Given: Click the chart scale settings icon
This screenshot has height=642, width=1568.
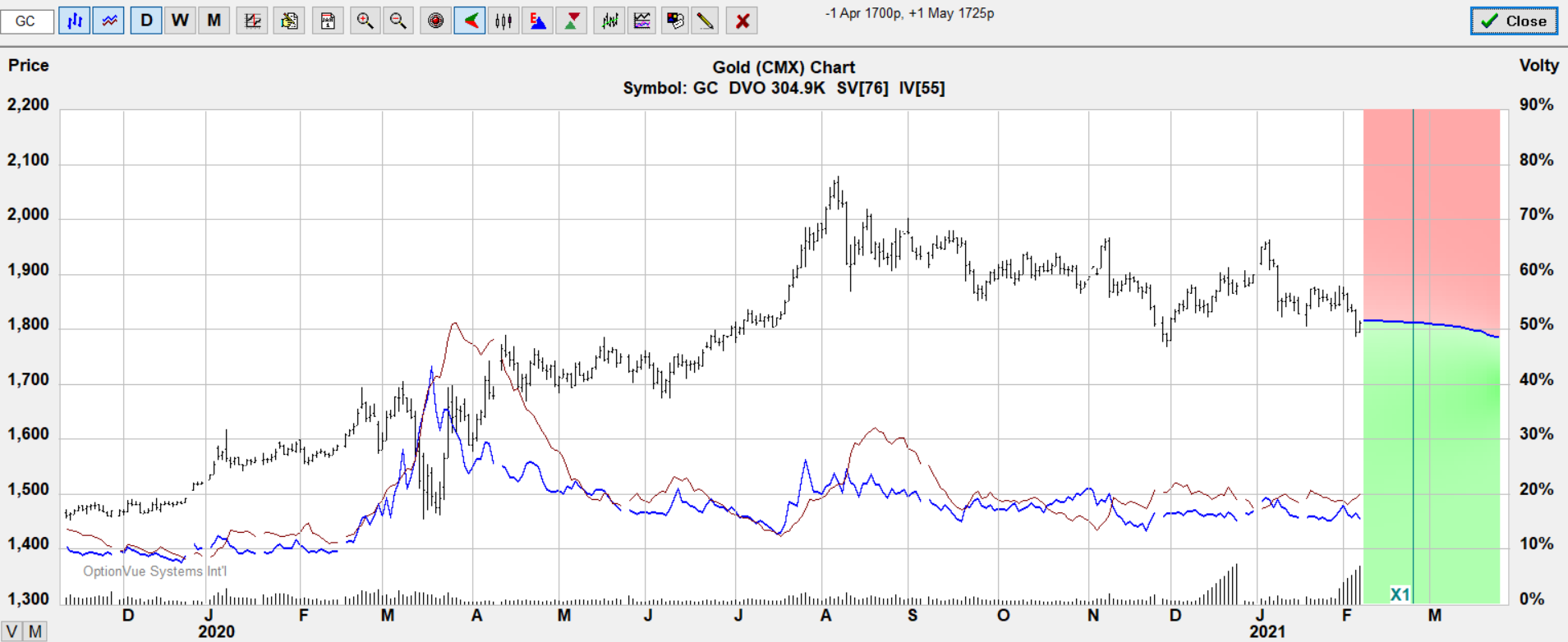Looking at the screenshot, I should [x=252, y=21].
